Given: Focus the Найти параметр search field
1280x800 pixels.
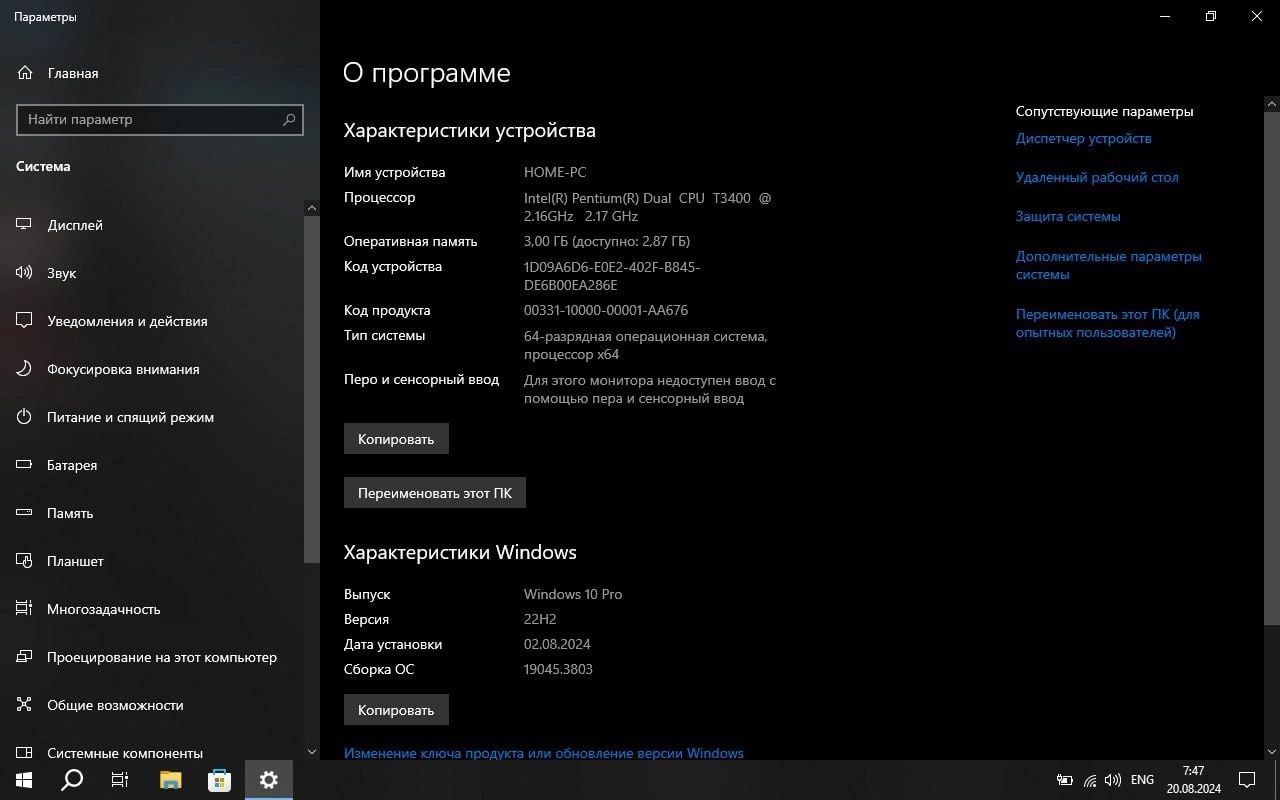Looking at the screenshot, I should (160, 120).
